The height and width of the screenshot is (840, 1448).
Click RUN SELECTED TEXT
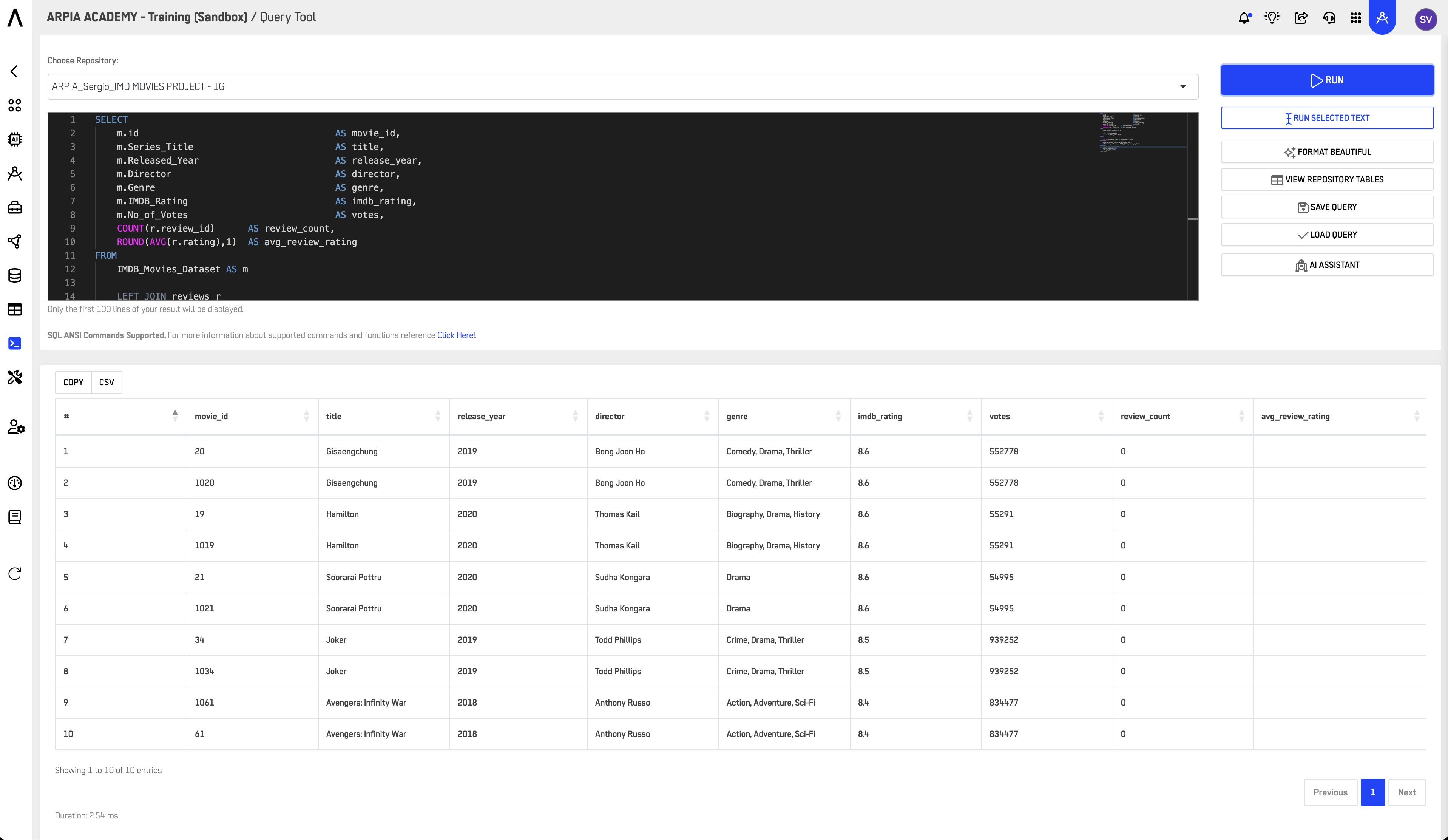(1327, 118)
